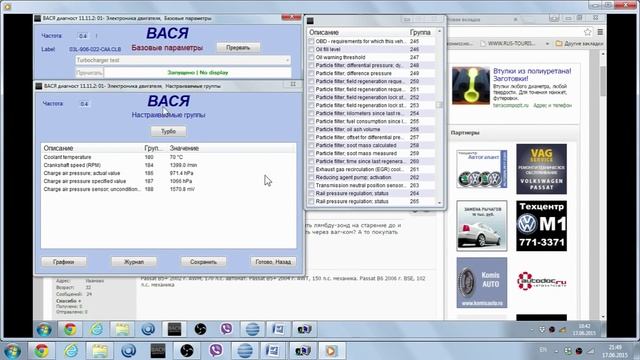Click the Готово, Назад button
Screen dimensions: 640x360
click(273, 262)
